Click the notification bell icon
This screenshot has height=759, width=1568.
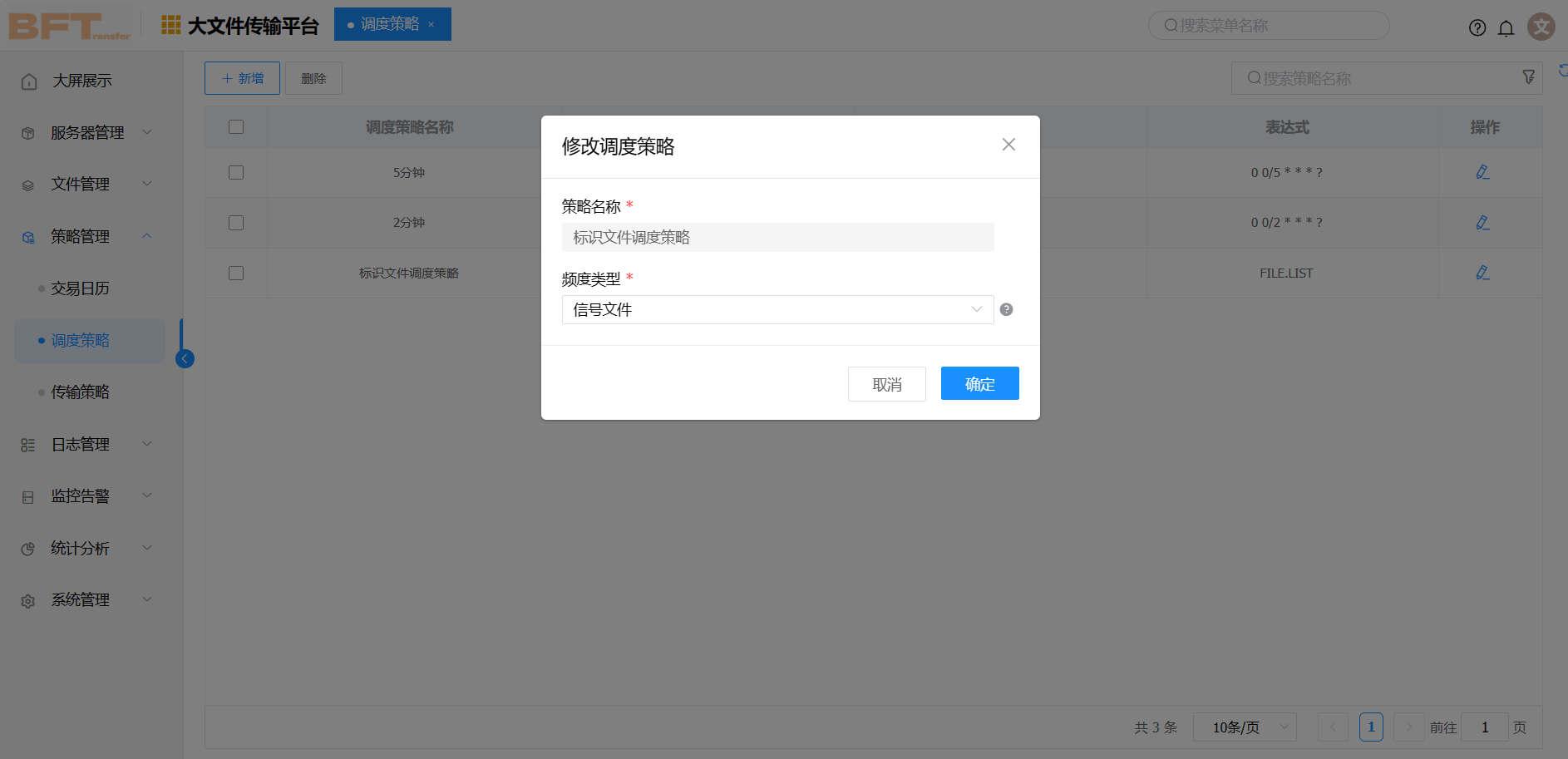coord(1506,27)
